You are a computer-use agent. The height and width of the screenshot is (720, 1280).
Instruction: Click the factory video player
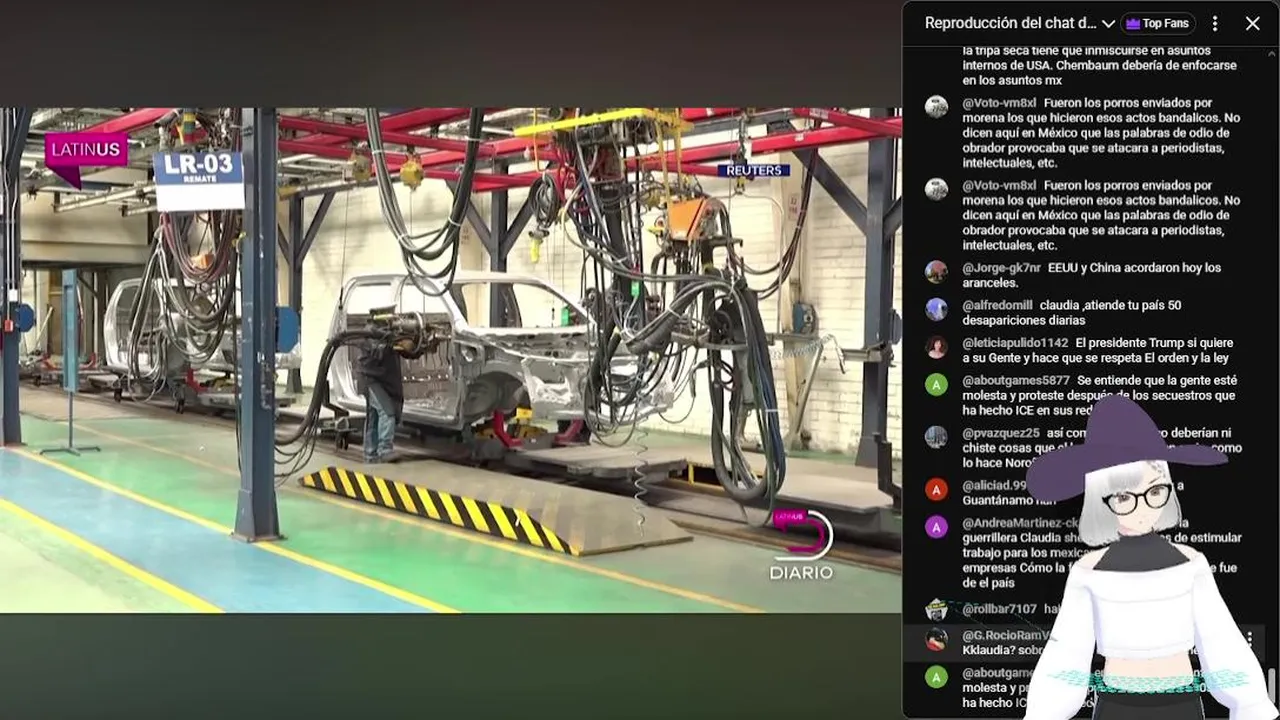click(x=450, y=360)
